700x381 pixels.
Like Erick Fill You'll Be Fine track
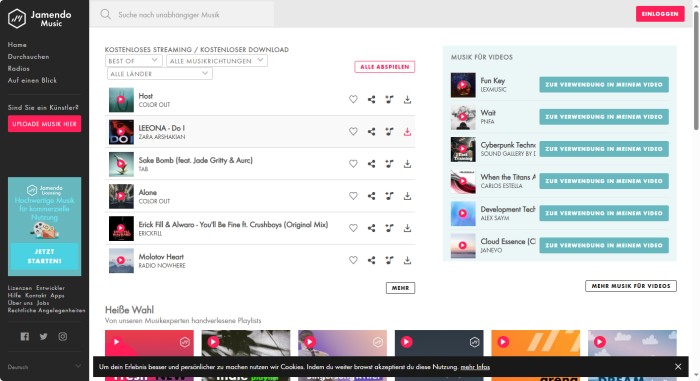click(x=353, y=228)
